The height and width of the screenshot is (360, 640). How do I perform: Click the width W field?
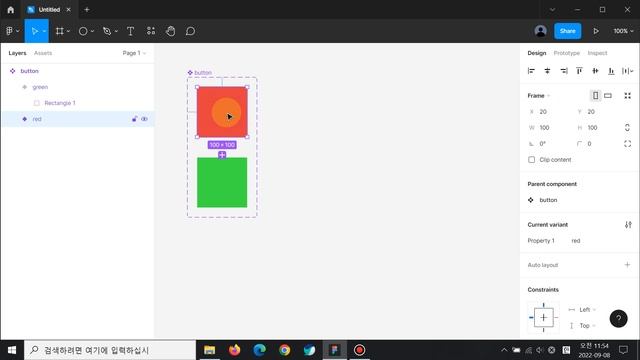click(549, 128)
